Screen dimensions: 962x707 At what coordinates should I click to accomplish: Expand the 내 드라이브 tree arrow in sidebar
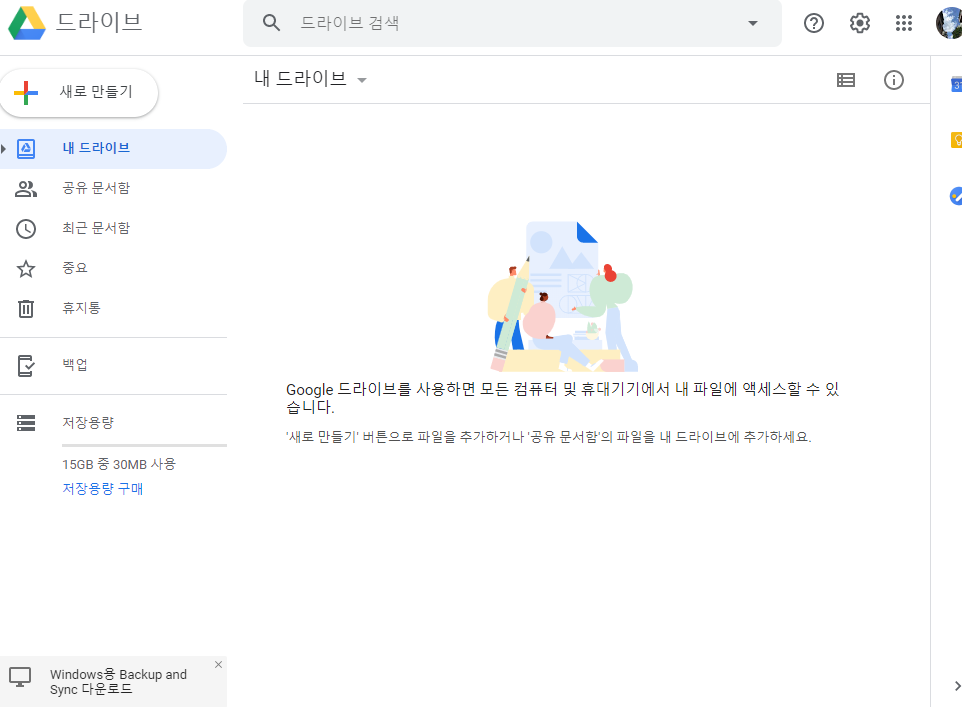[x=4, y=149]
